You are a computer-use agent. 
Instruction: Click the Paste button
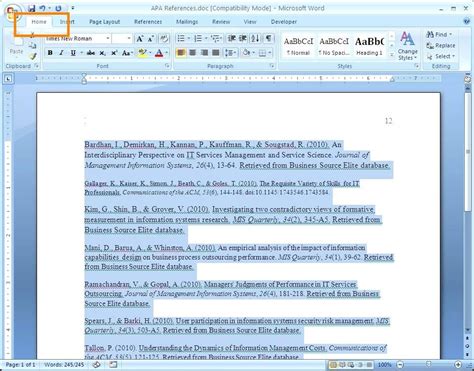click(16, 47)
